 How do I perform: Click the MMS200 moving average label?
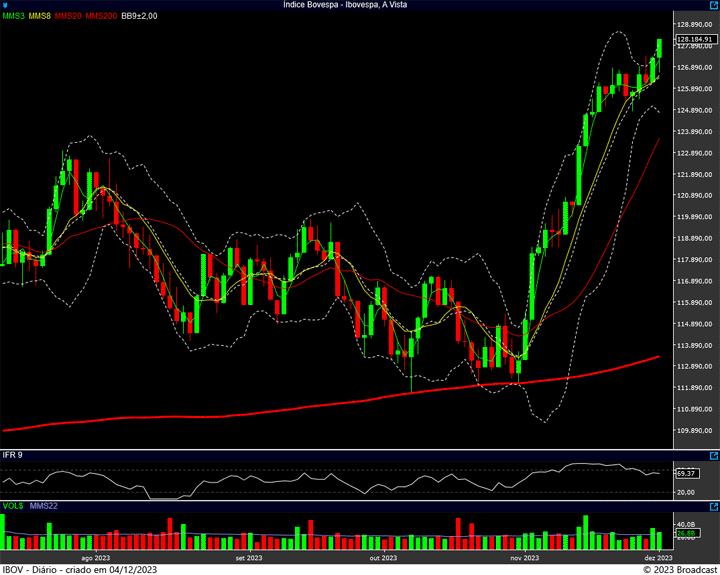pyautogui.click(x=101, y=17)
